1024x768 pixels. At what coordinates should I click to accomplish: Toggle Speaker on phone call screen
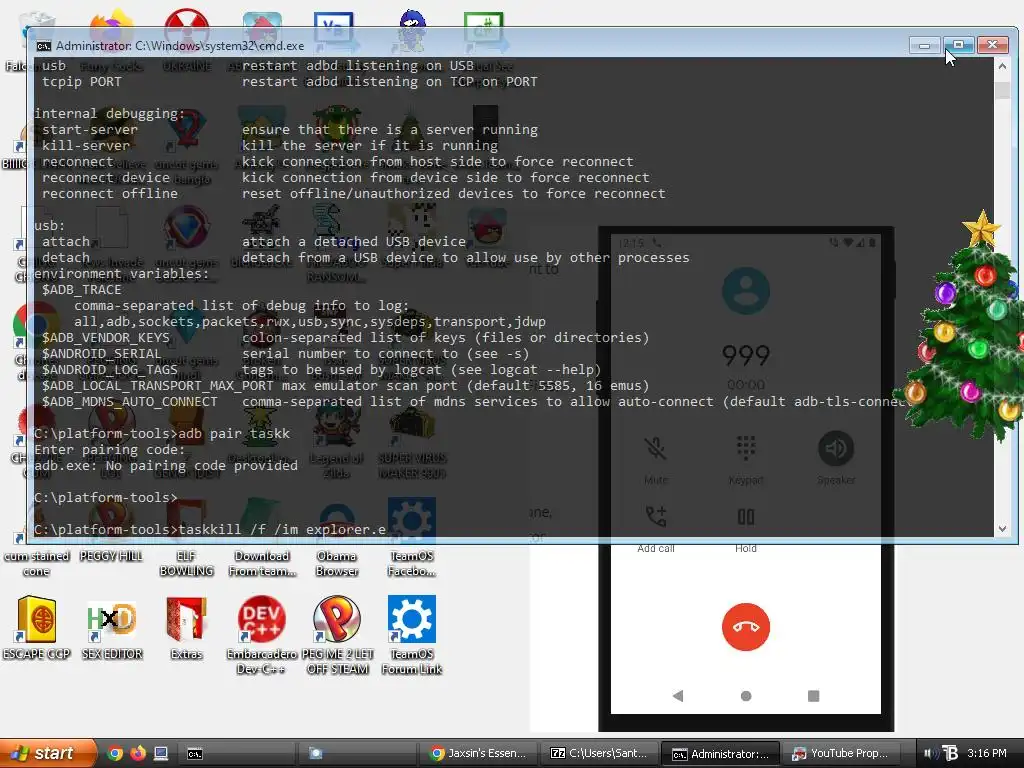point(835,449)
